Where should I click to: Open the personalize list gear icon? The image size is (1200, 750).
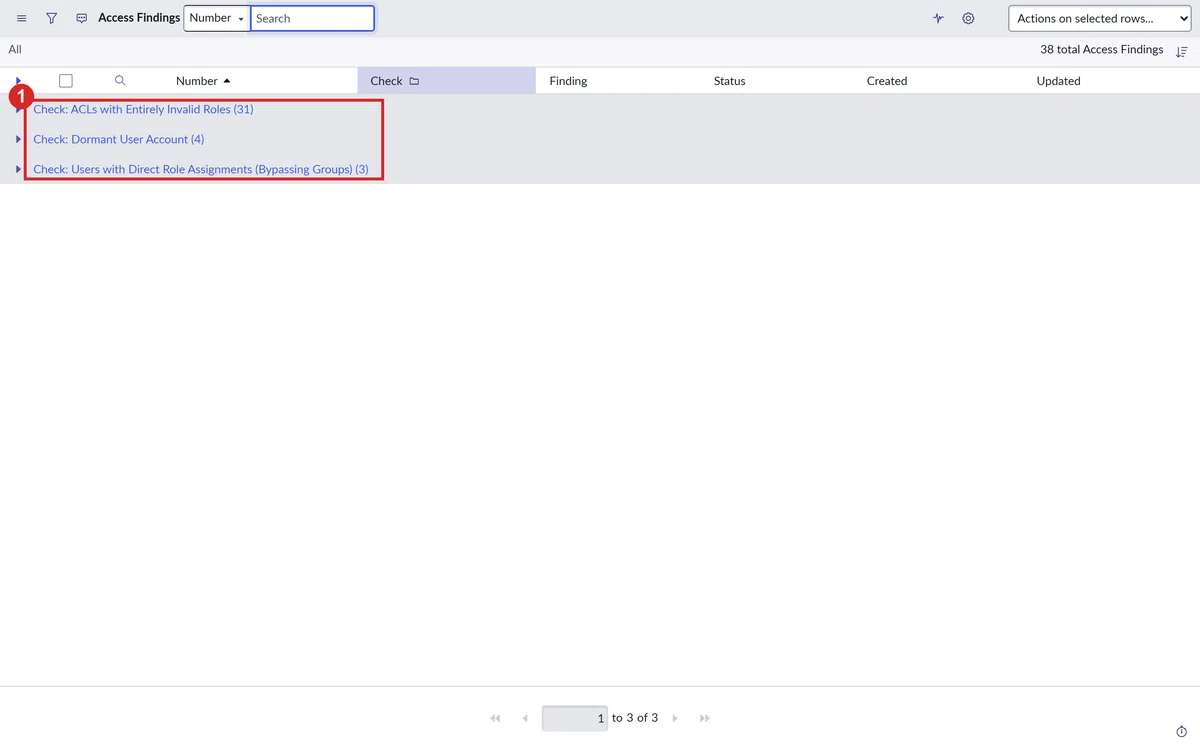pyautogui.click(x=968, y=18)
